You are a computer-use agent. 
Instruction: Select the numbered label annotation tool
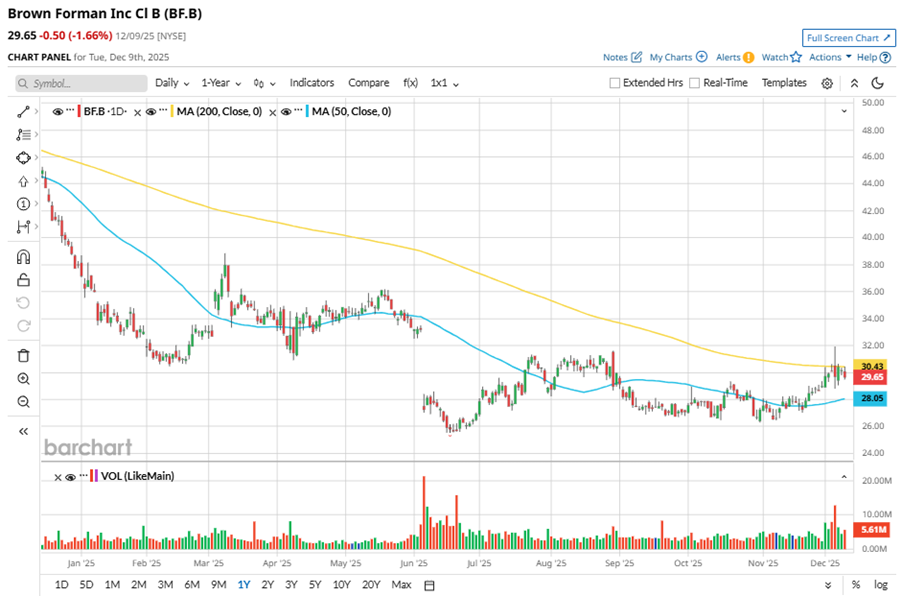(23, 204)
